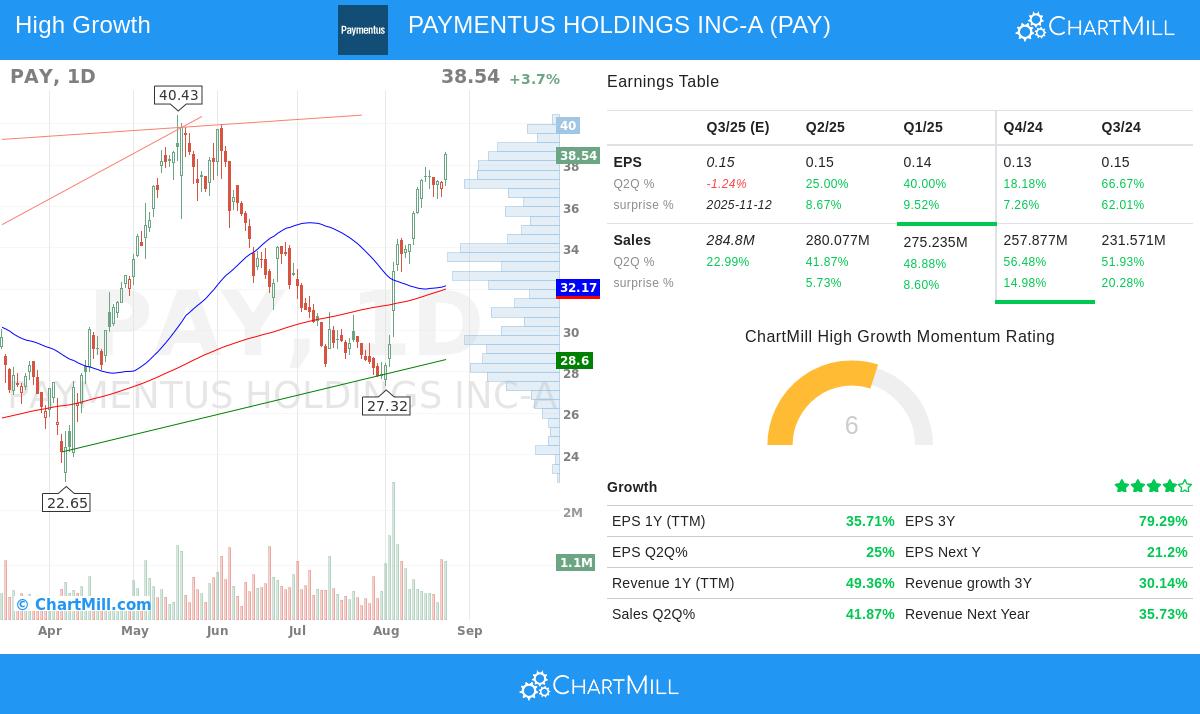
Task: Click the 32.17 moving average price tag
Action: (x=578, y=287)
